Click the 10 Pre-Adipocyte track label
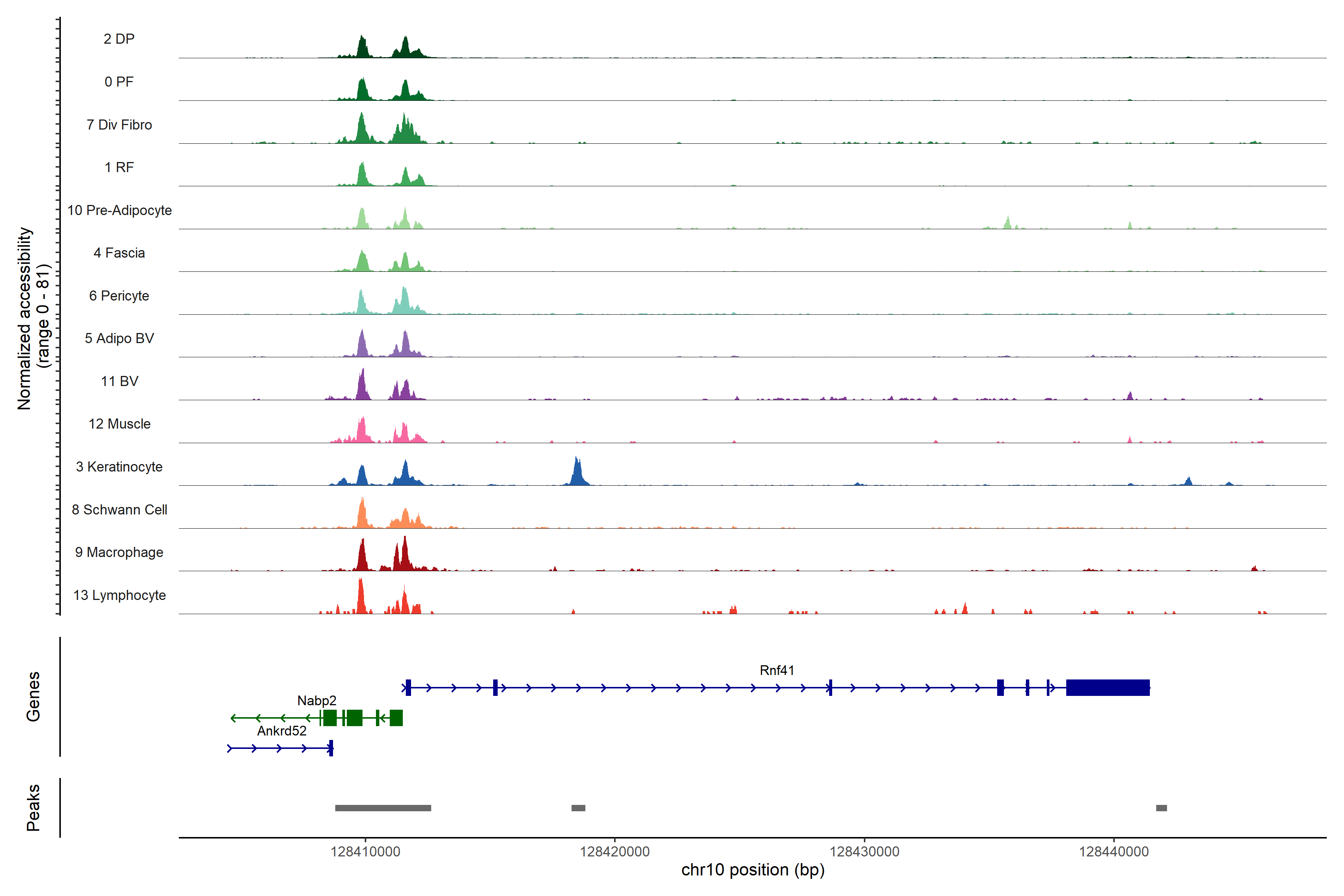The width and height of the screenshot is (1344, 896). pos(119,210)
